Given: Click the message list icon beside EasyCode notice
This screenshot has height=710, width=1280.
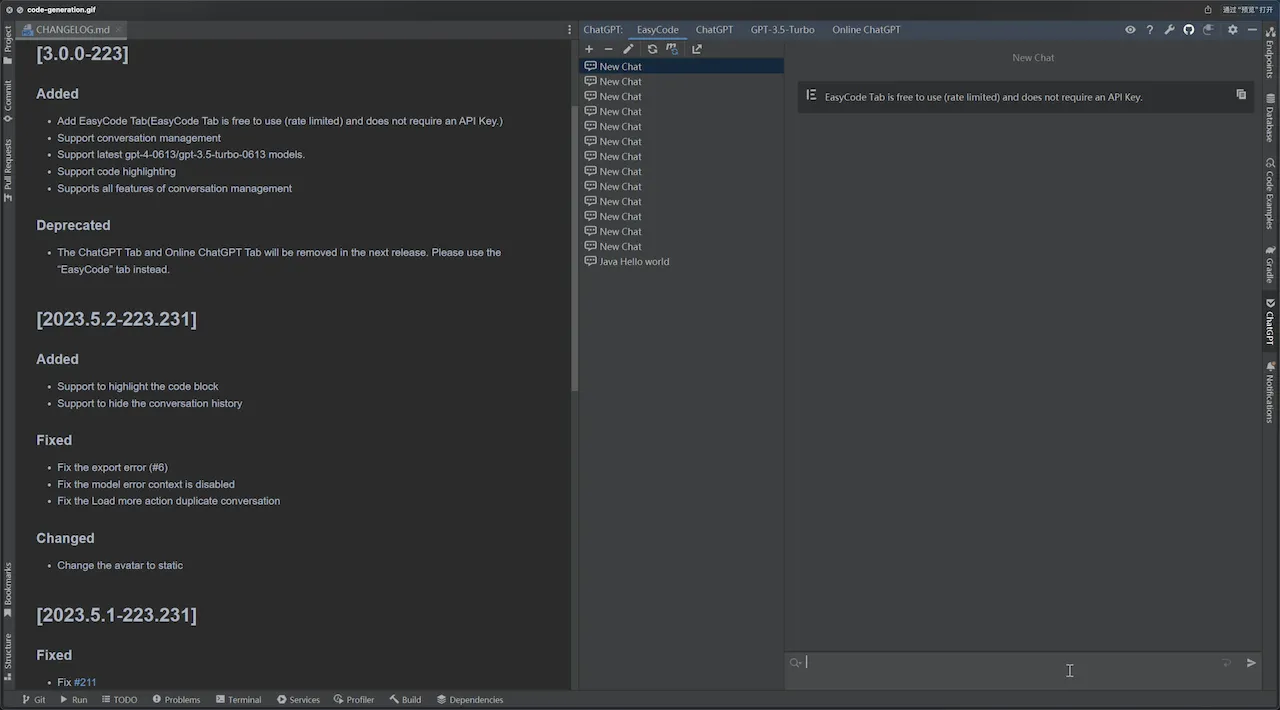Looking at the screenshot, I should pos(811,95).
